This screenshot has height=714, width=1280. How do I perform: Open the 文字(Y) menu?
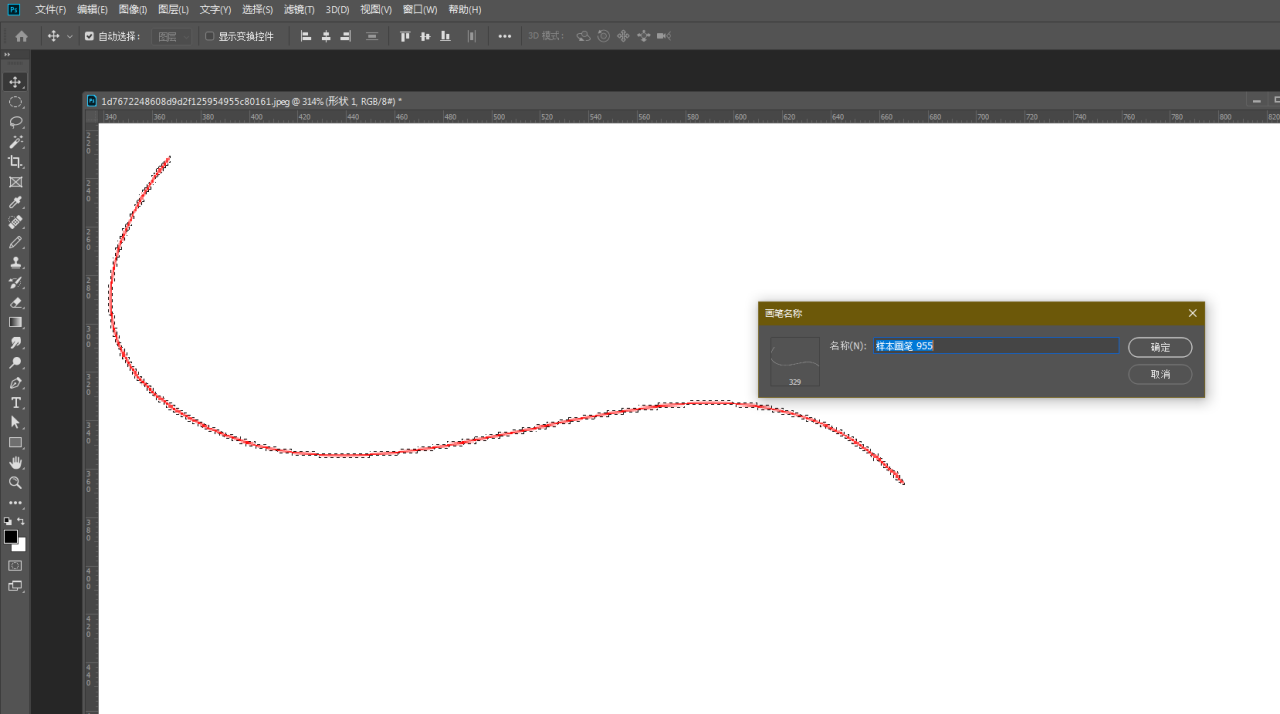tap(215, 9)
